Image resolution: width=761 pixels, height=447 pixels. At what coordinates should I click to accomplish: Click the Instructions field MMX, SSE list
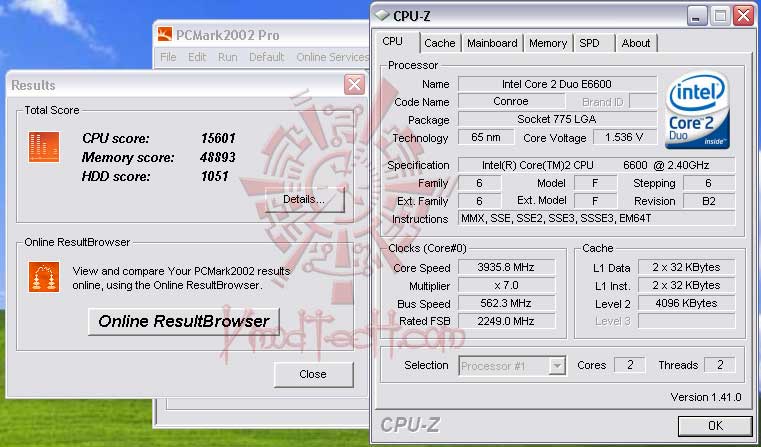coord(596,218)
